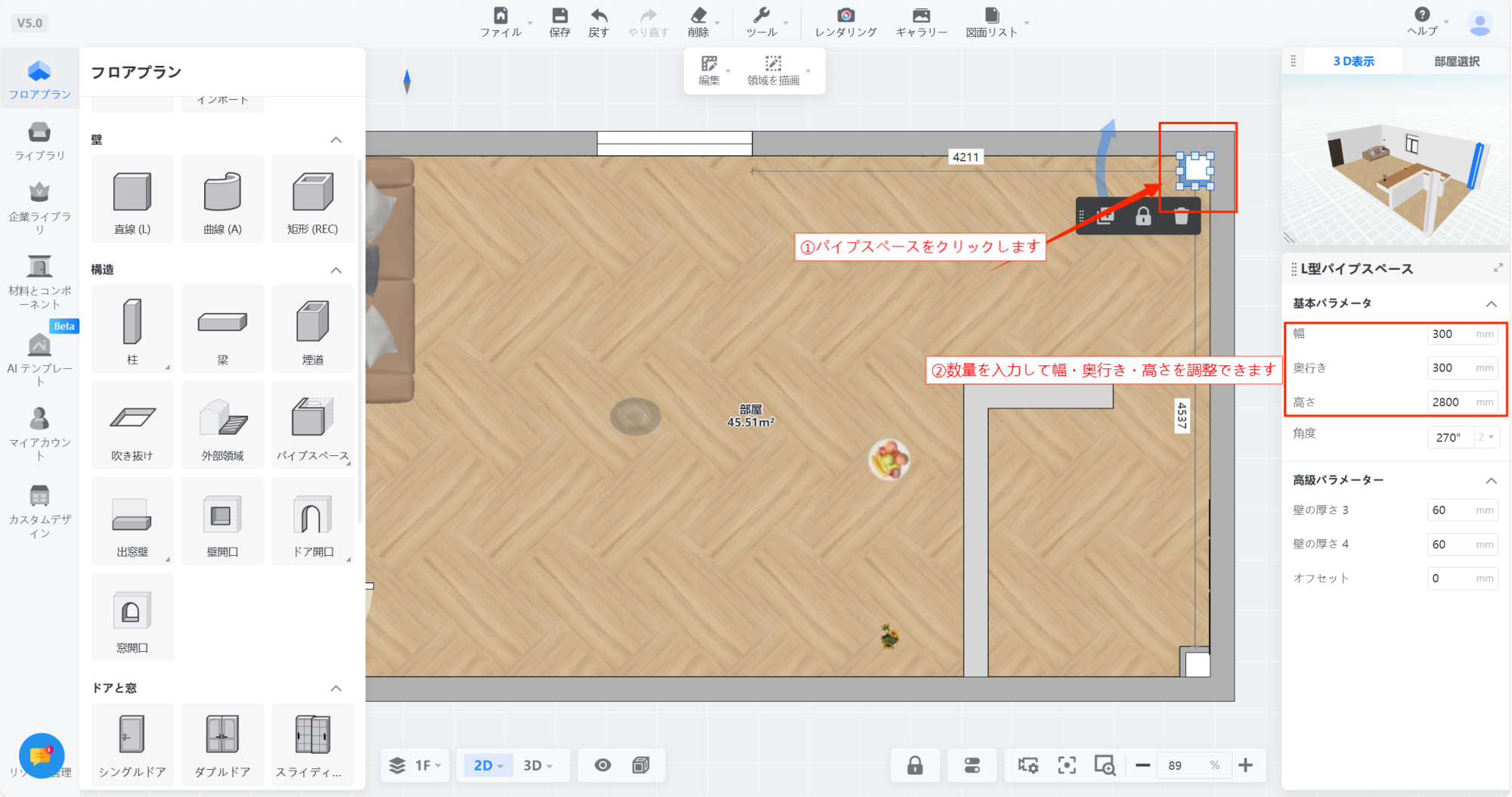Save the project with 保存

pyautogui.click(x=559, y=22)
